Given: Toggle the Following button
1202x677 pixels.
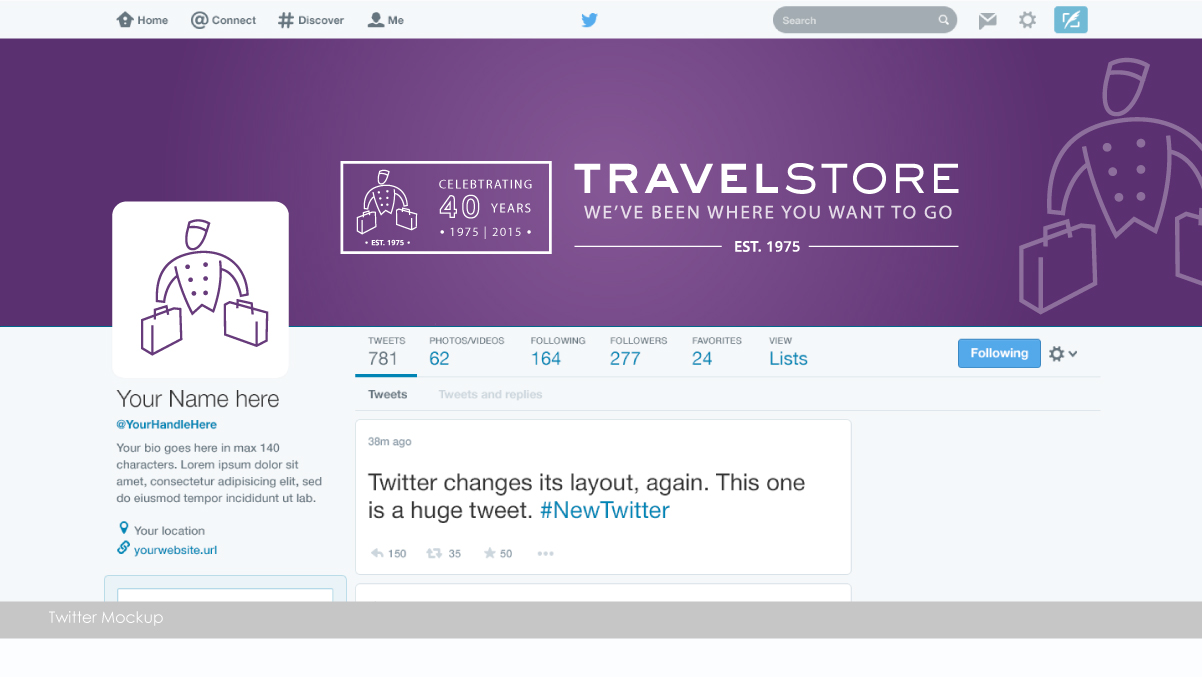Looking at the screenshot, I should [999, 353].
